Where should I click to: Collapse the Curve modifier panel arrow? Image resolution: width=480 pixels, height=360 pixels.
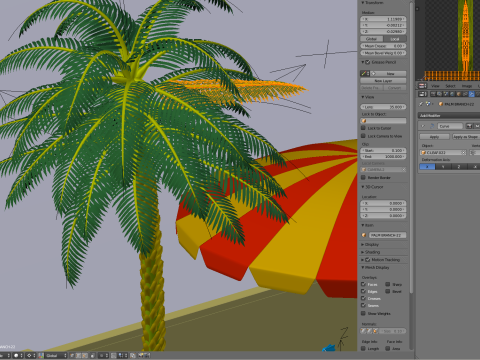[x=423, y=126]
